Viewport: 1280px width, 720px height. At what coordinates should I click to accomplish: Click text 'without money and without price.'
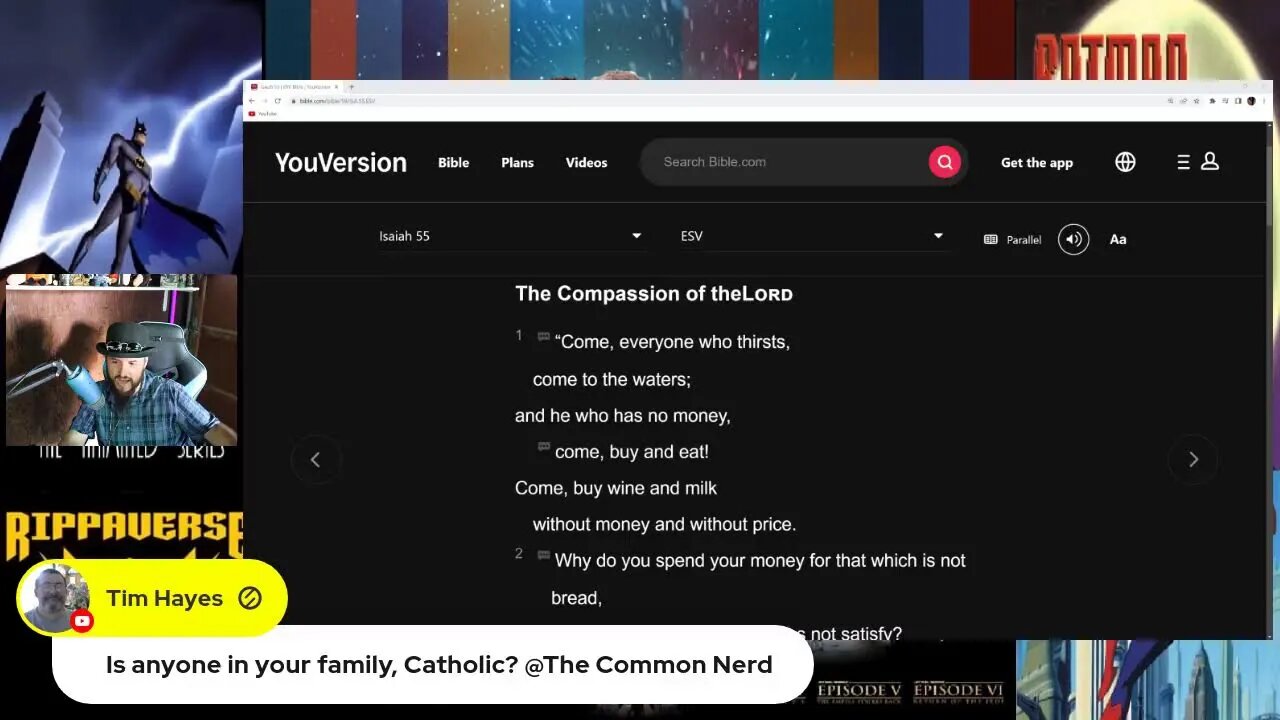(x=664, y=524)
